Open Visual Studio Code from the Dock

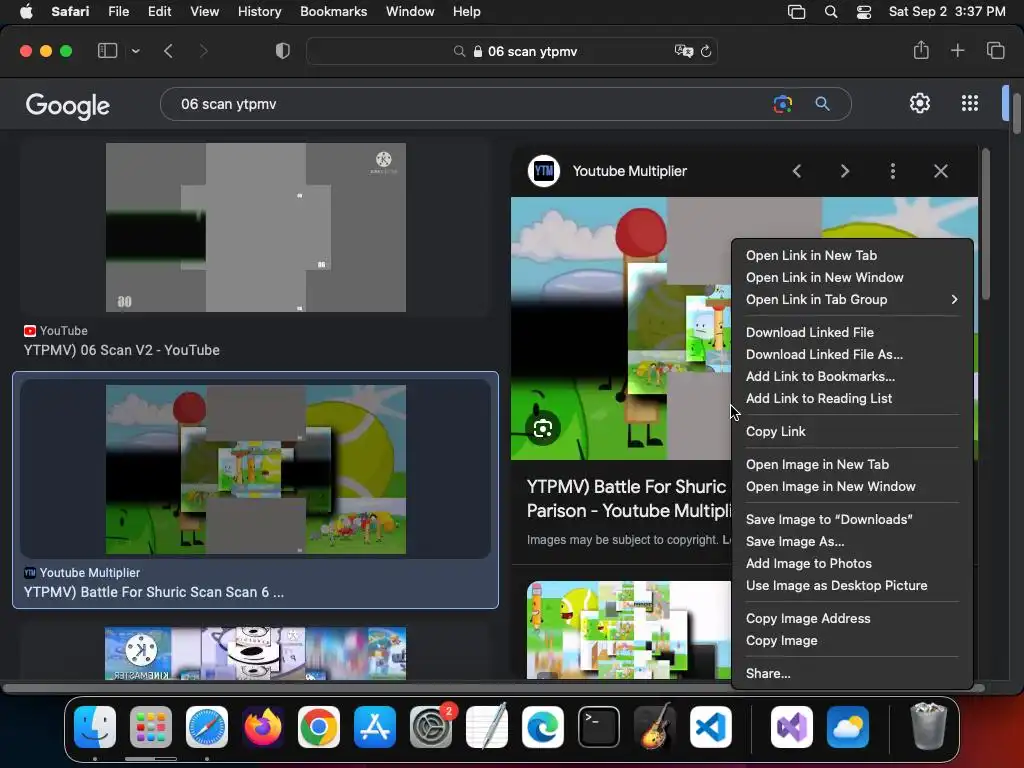[x=711, y=727]
